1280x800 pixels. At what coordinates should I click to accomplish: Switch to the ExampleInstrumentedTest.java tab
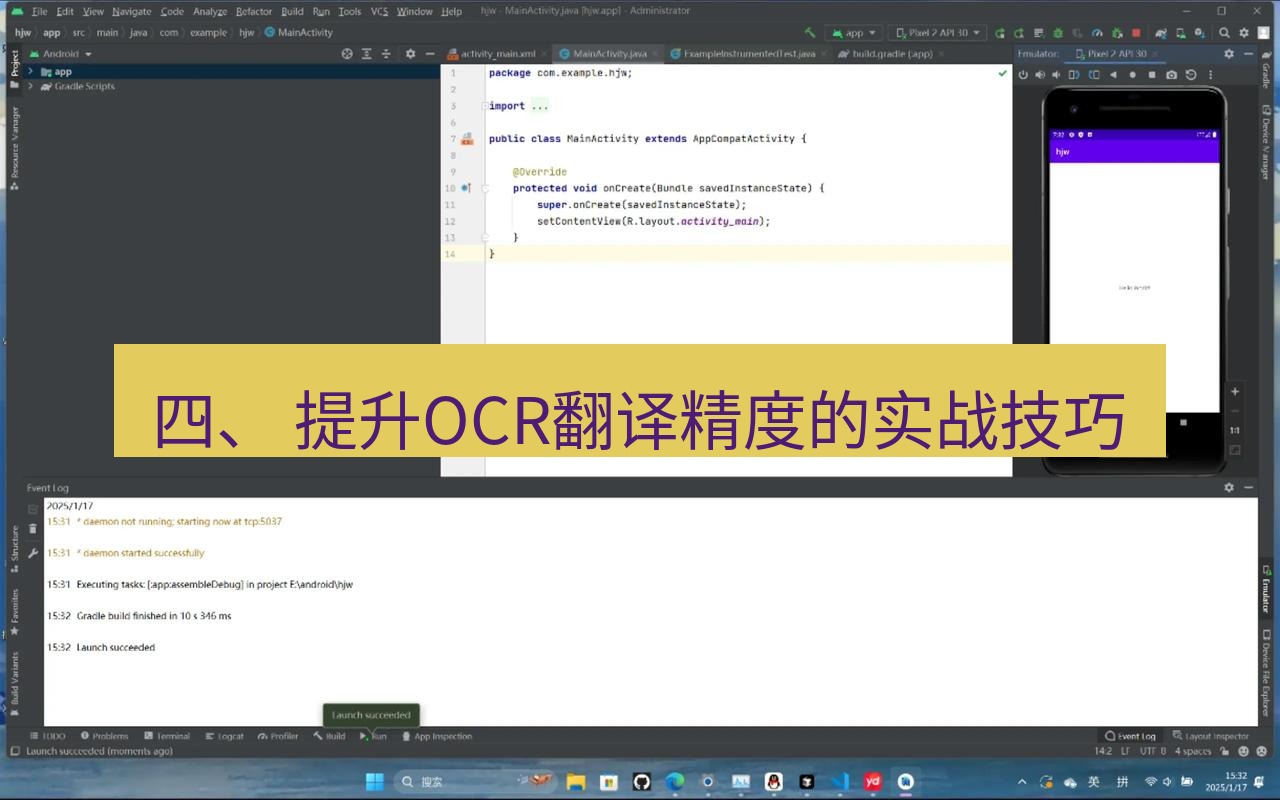(x=750, y=54)
